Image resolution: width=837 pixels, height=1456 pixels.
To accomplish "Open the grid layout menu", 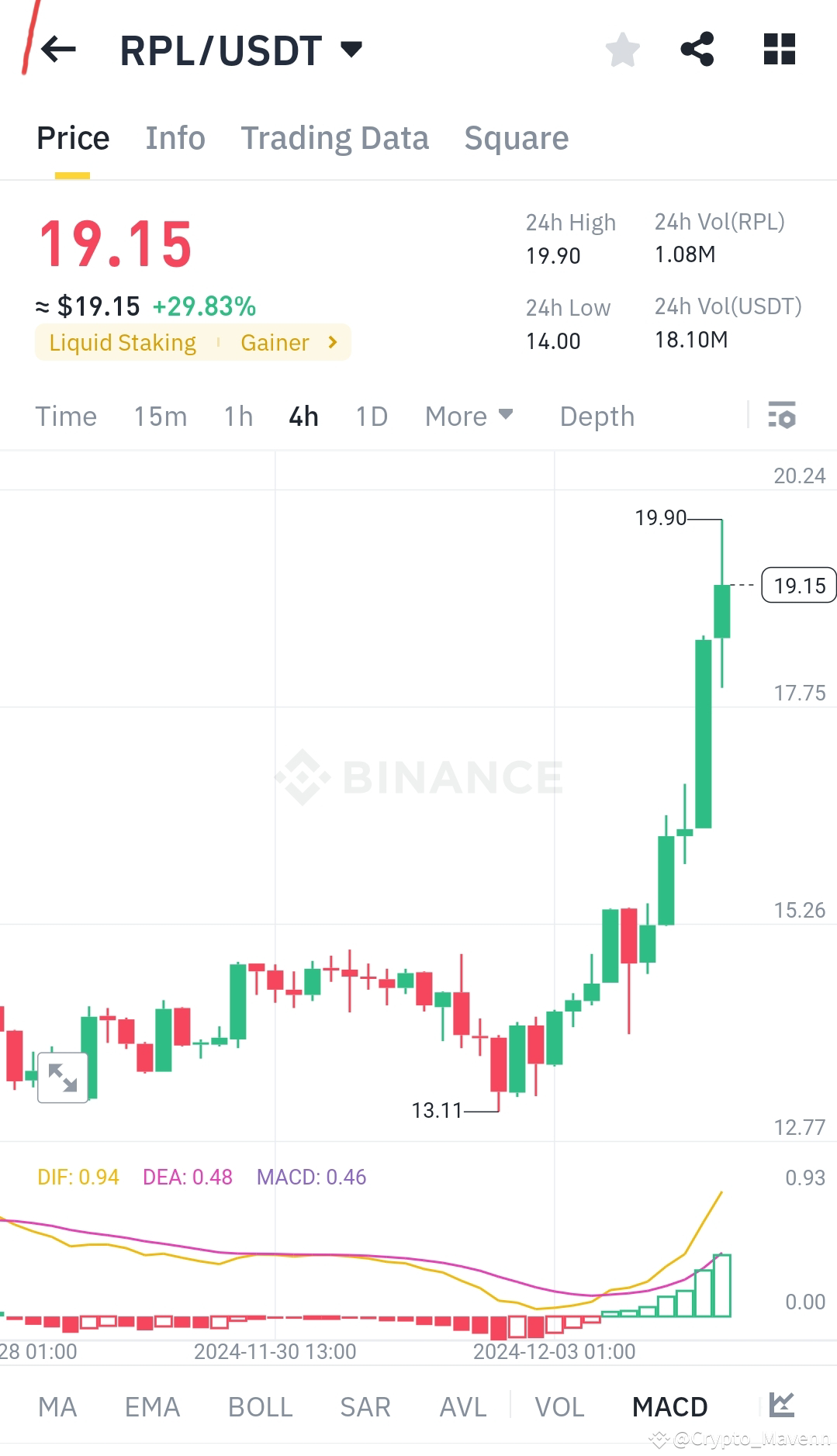I will [x=778, y=50].
